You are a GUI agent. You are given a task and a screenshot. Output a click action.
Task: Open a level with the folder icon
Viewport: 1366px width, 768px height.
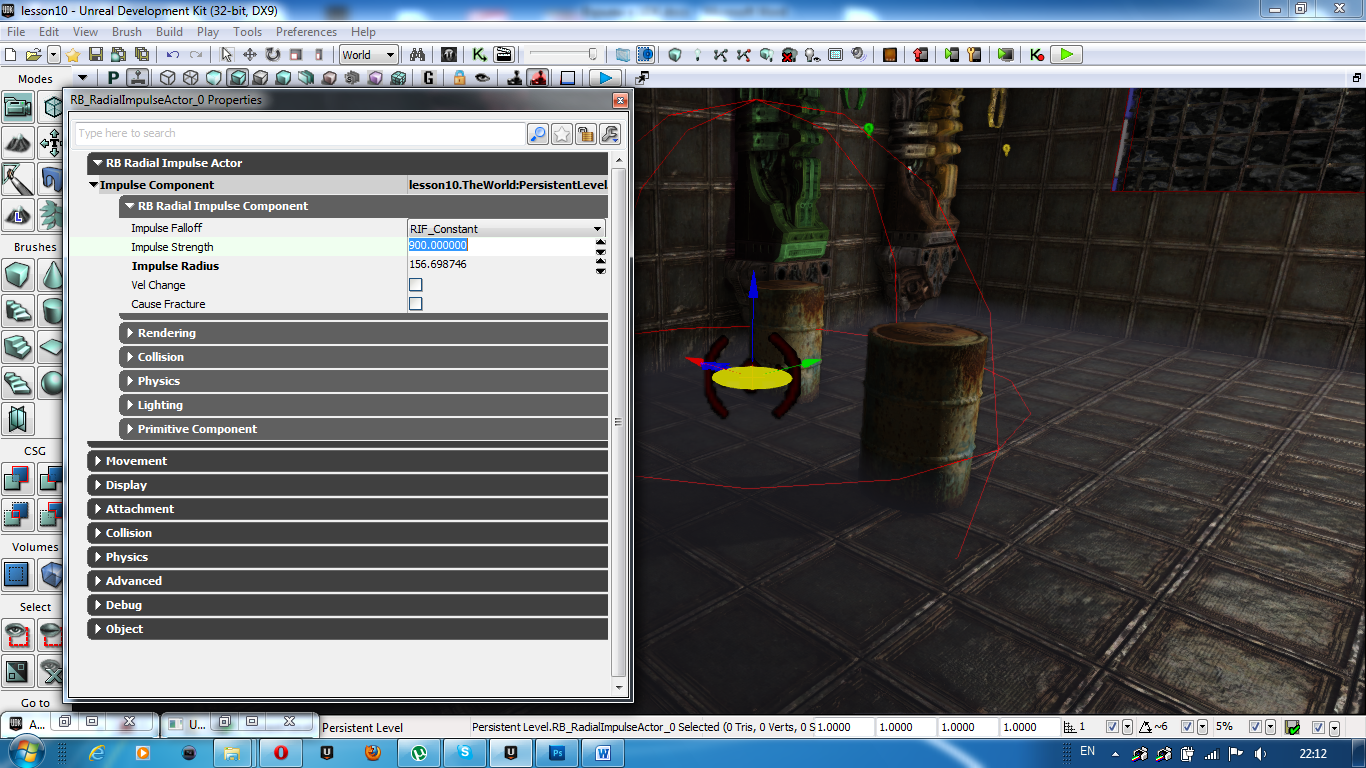33,55
